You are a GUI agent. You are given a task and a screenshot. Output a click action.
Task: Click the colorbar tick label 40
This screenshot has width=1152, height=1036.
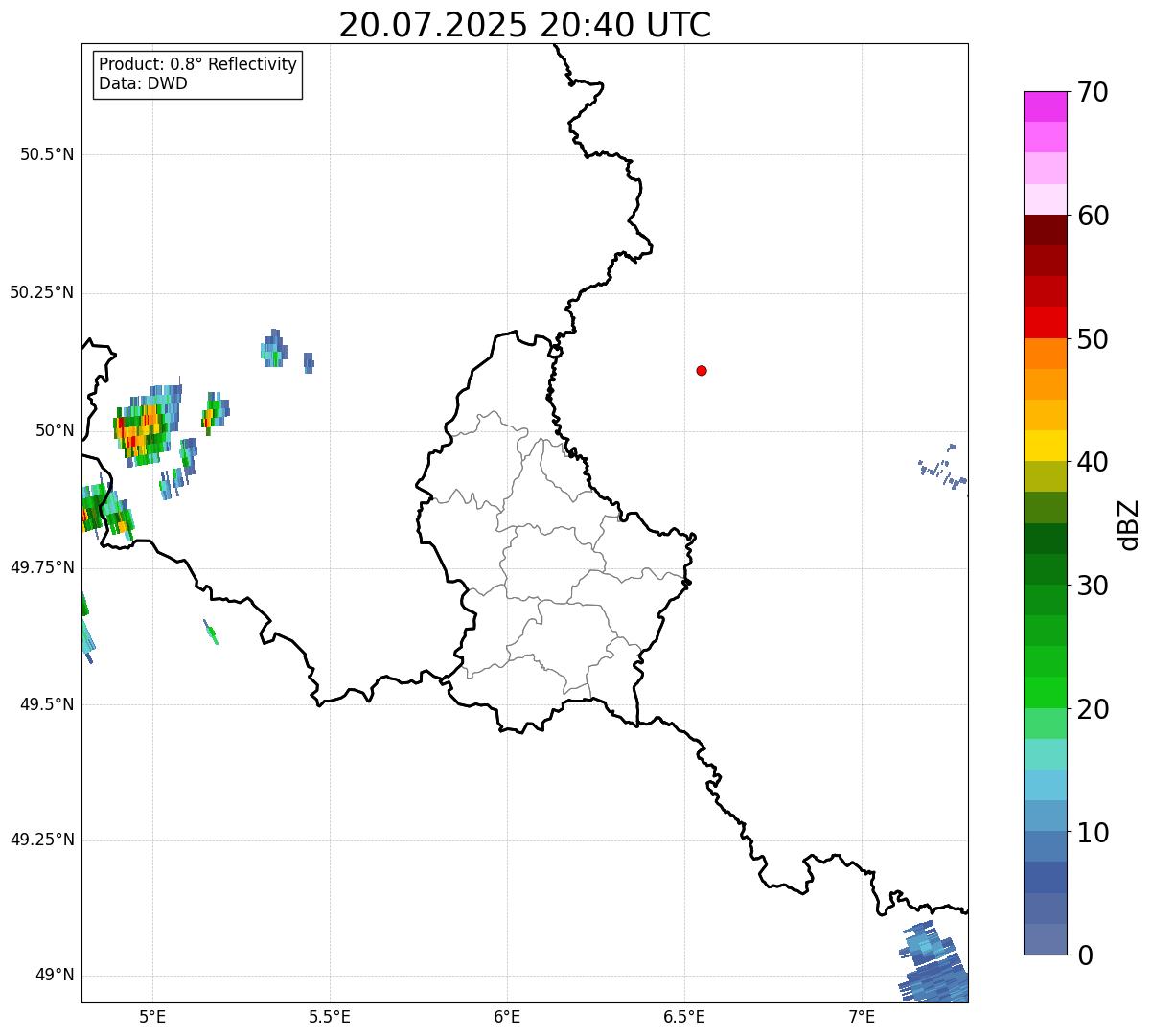[1093, 462]
